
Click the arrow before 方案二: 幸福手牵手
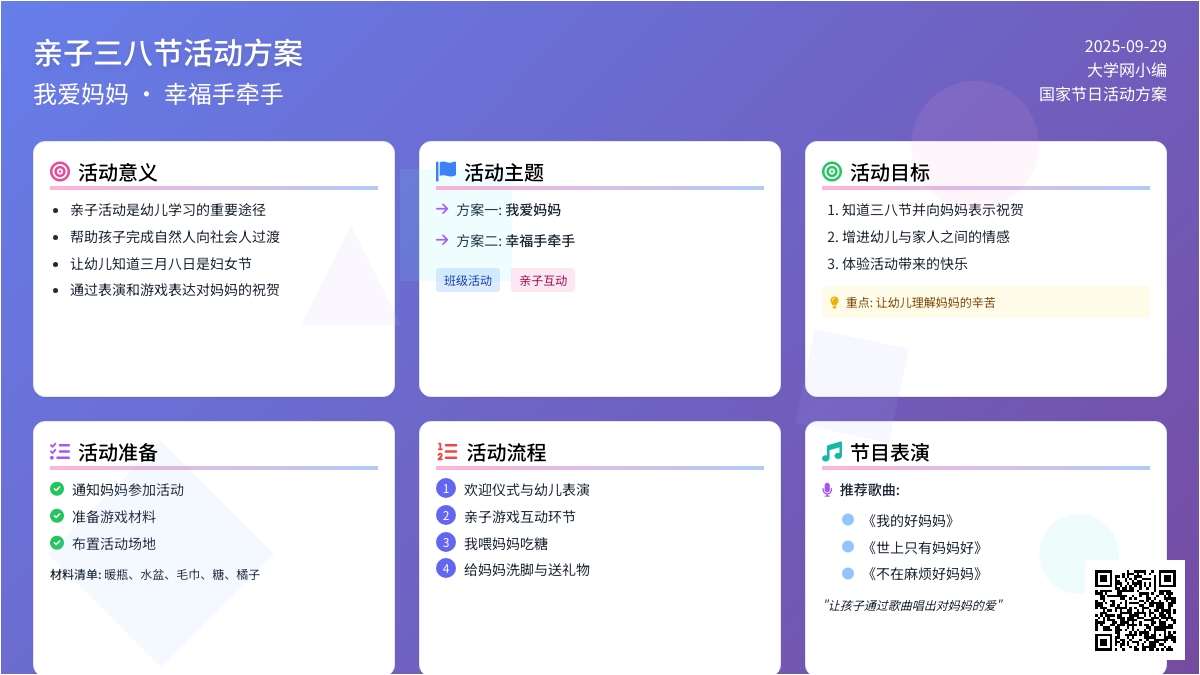(x=442, y=240)
